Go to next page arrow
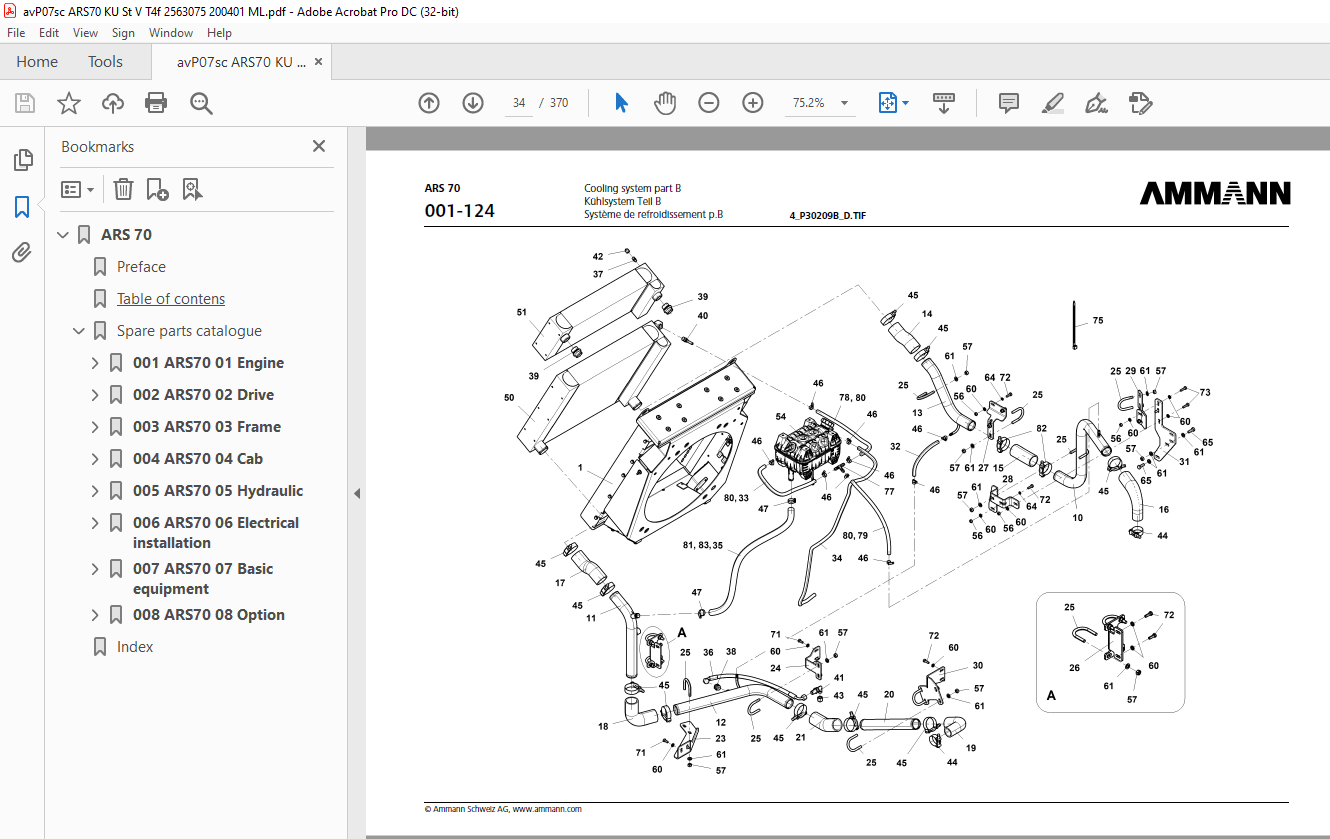The width and height of the screenshot is (1330, 839). coord(473,103)
